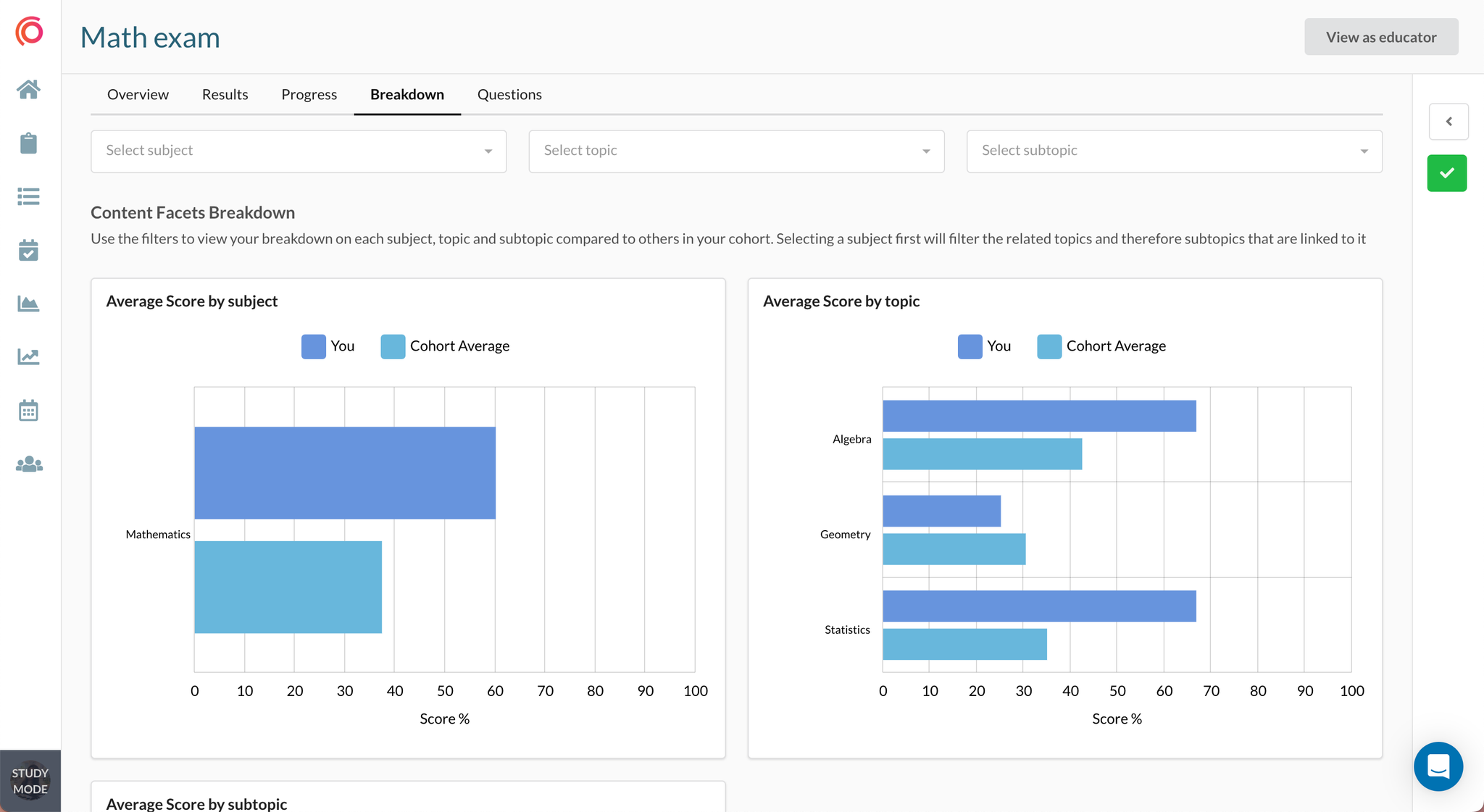Open the area chart icon in sidebar

(28, 304)
